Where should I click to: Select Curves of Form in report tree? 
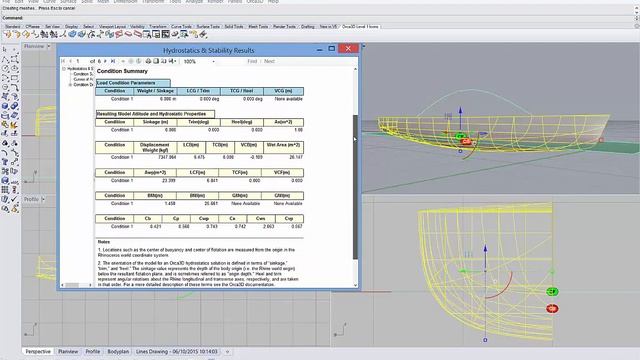(x=83, y=80)
